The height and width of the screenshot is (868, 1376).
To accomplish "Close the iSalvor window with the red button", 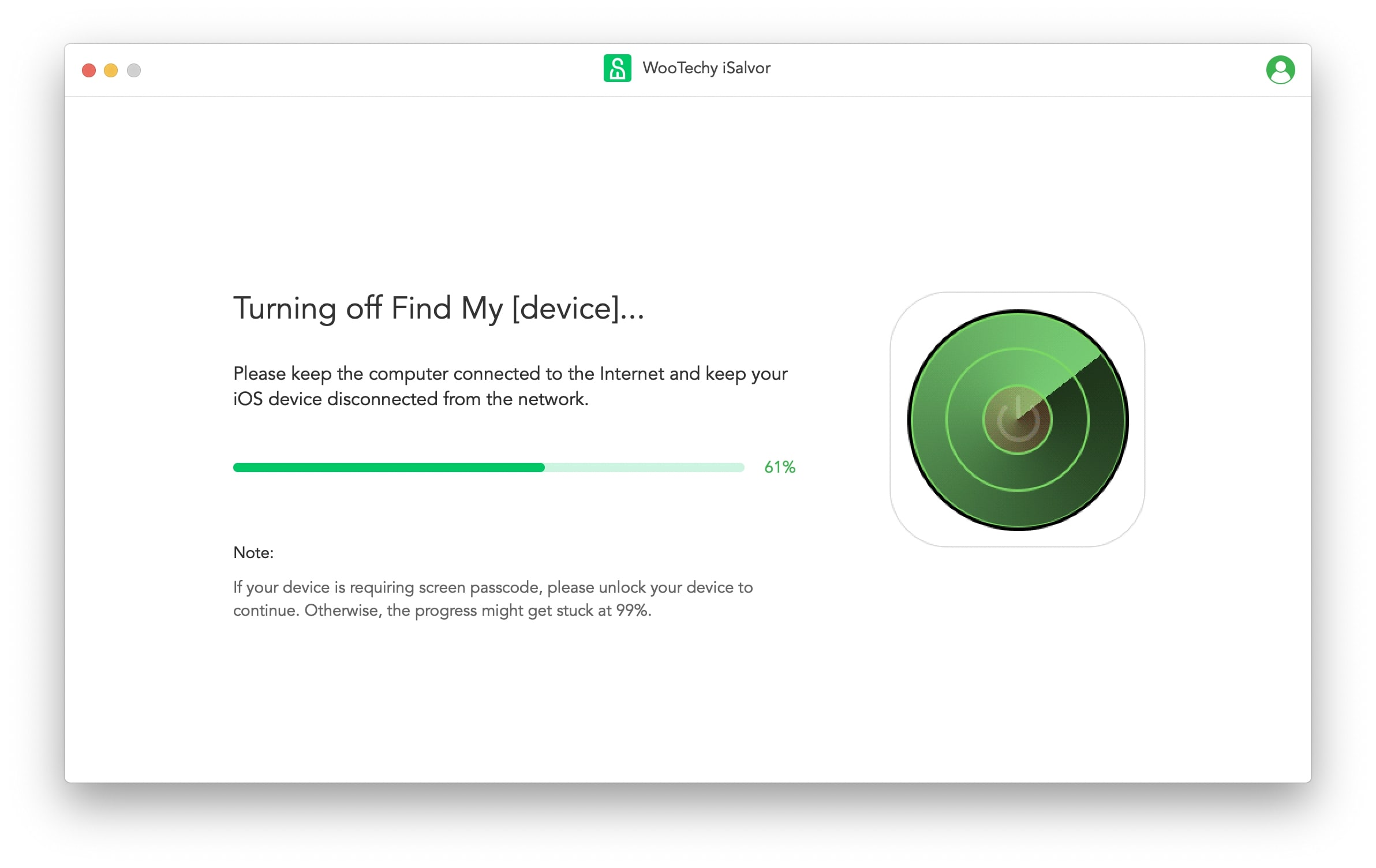I will click(x=89, y=70).
